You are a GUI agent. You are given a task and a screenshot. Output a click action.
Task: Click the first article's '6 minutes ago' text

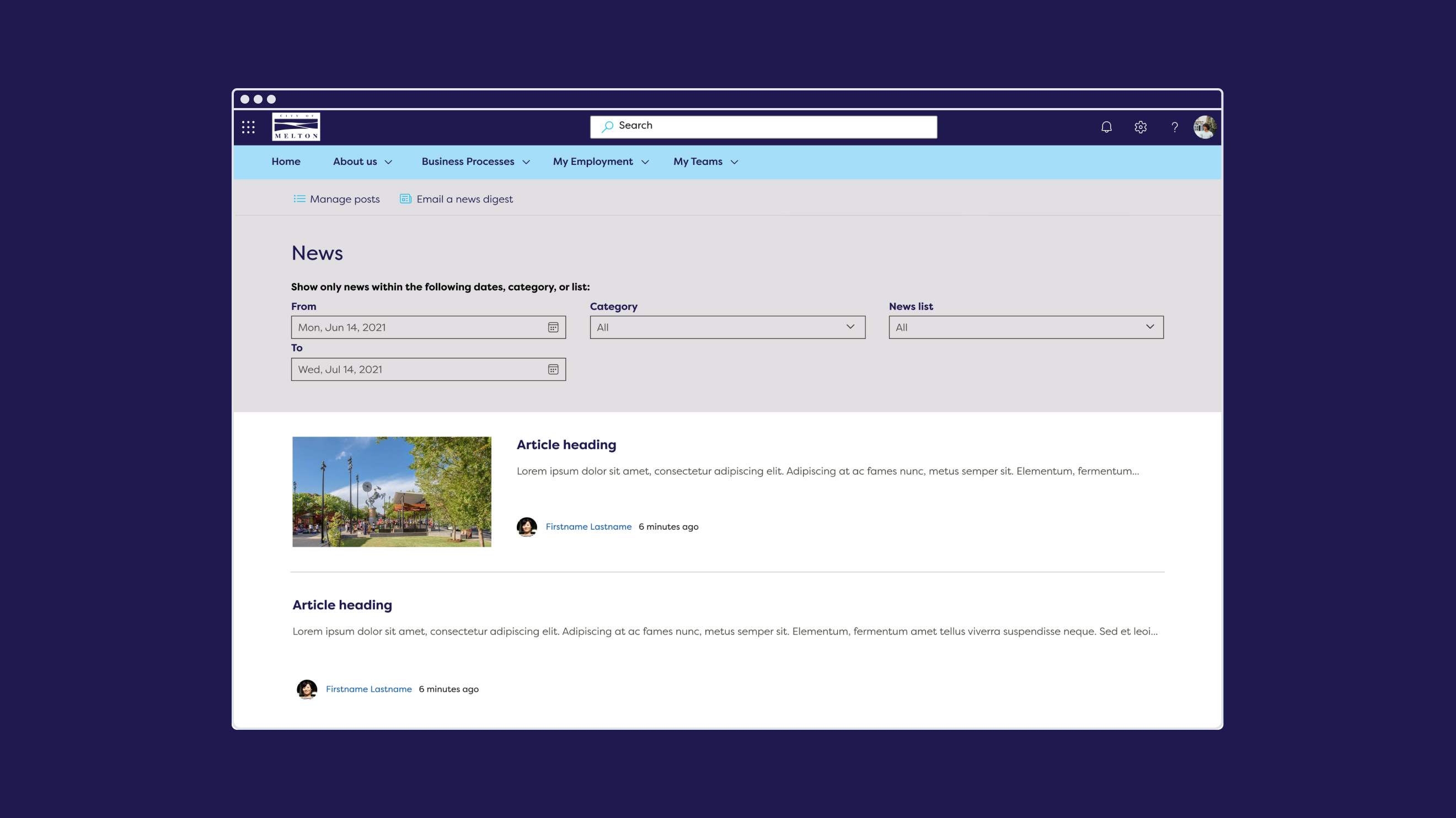(668, 526)
